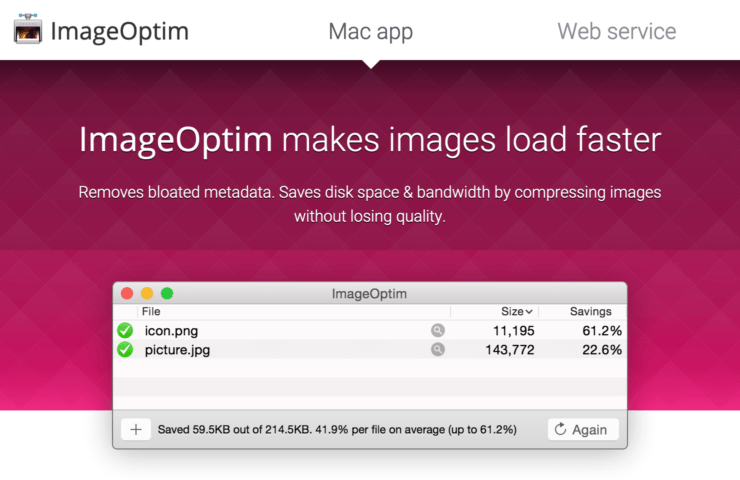Open the ImageOptim home link text
This screenshot has height=480, width=740.
tap(119, 32)
